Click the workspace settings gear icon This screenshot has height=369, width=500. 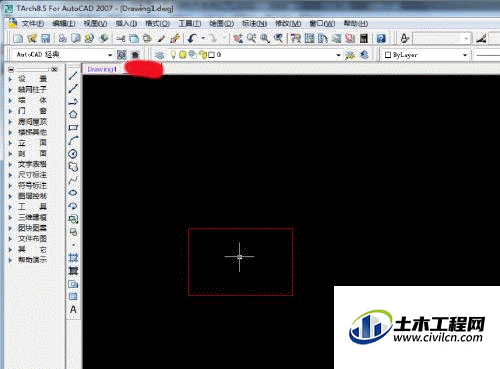pos(122,55)
